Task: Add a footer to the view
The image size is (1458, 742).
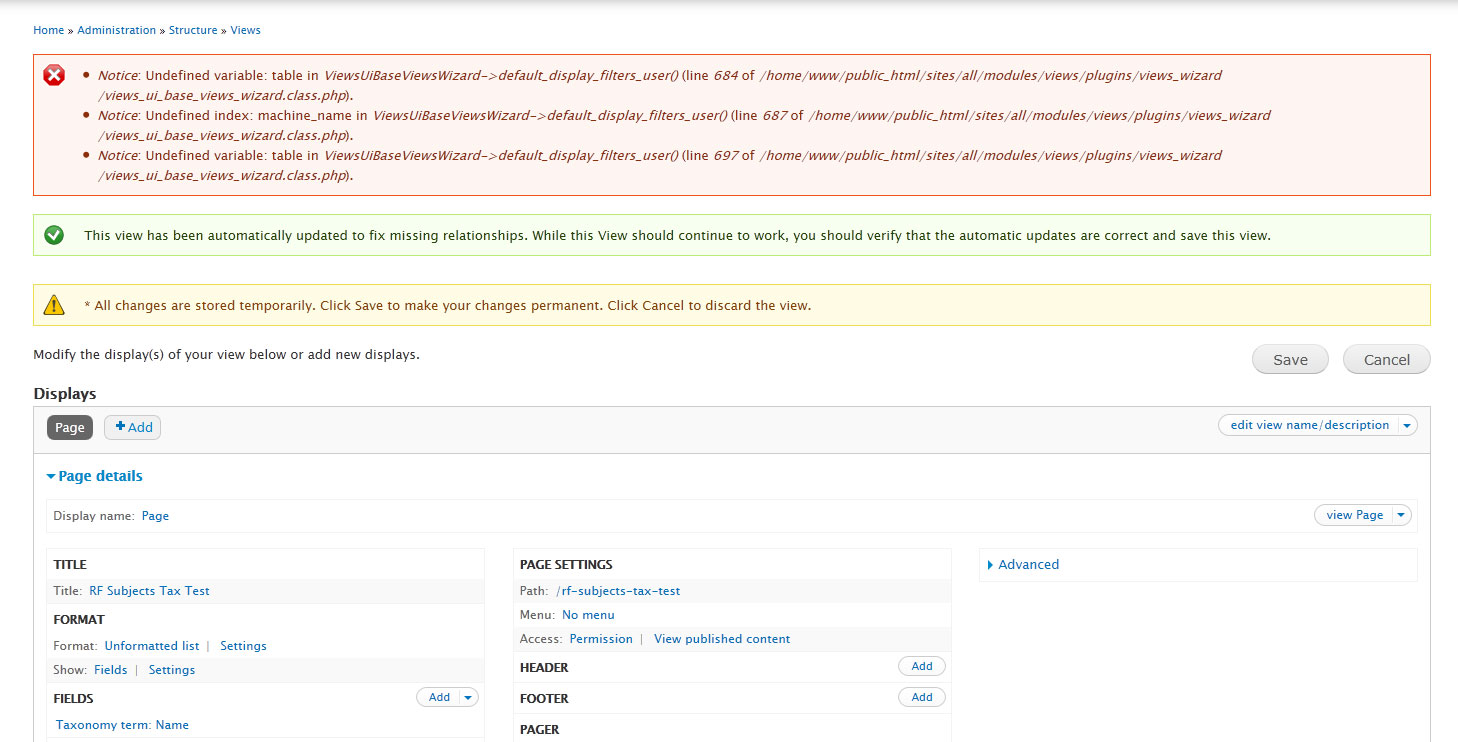Action: (x=921, y=697)
